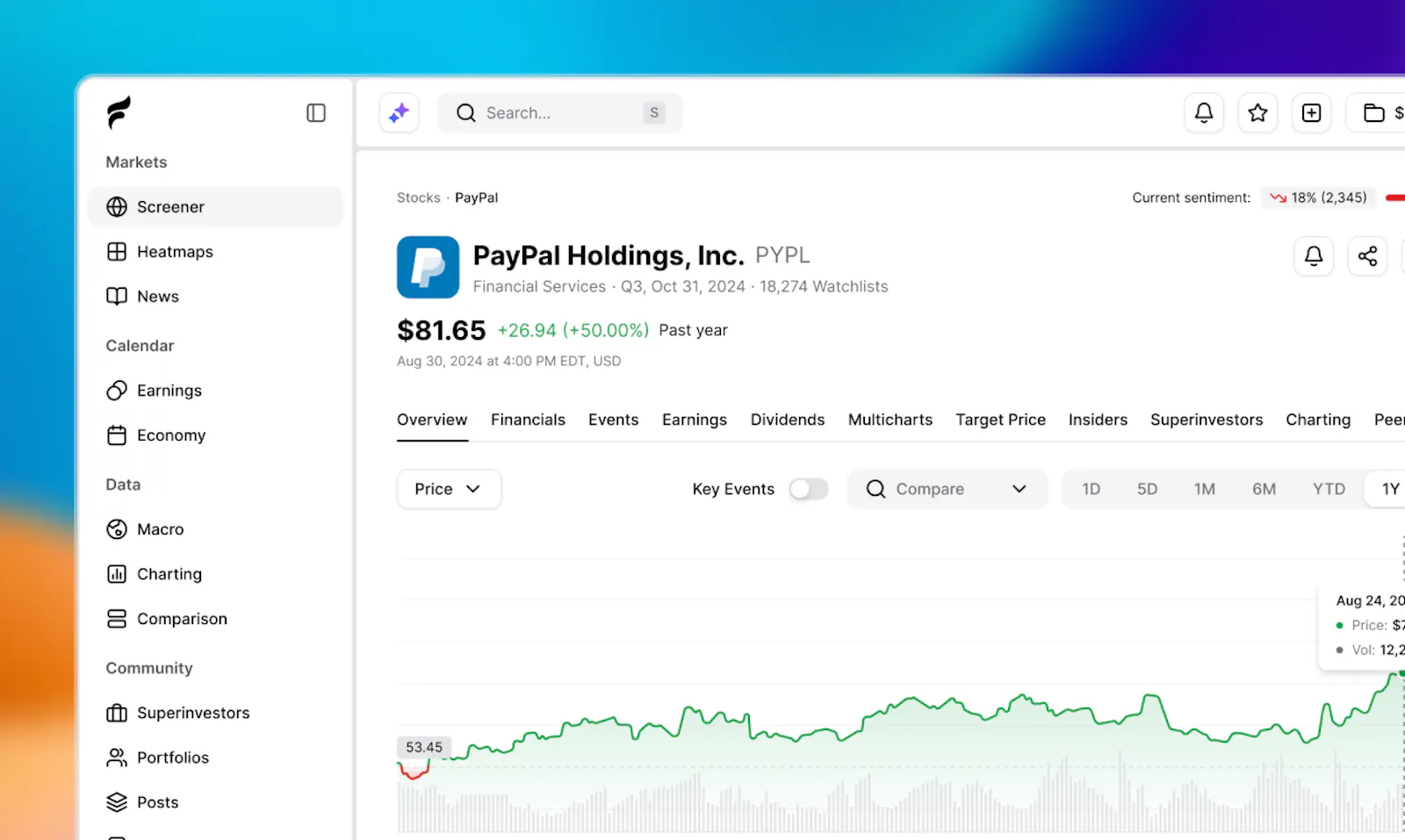1405x840 pixels.
Task: Open Superinvestors in the sidebar
Action: (x=215, y=713)
